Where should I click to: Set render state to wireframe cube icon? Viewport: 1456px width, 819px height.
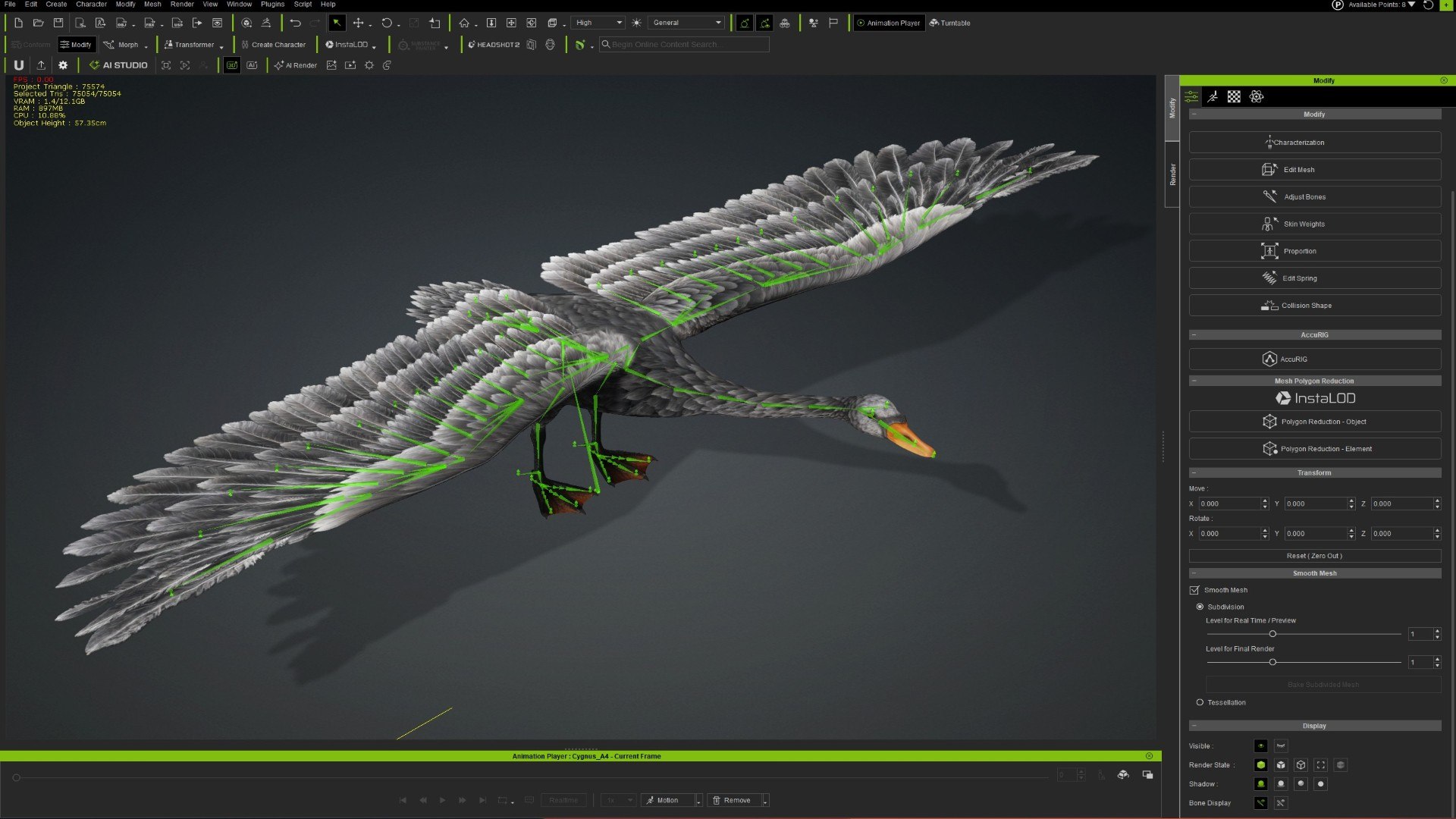pyautogui.click(x=1301, y=764)
